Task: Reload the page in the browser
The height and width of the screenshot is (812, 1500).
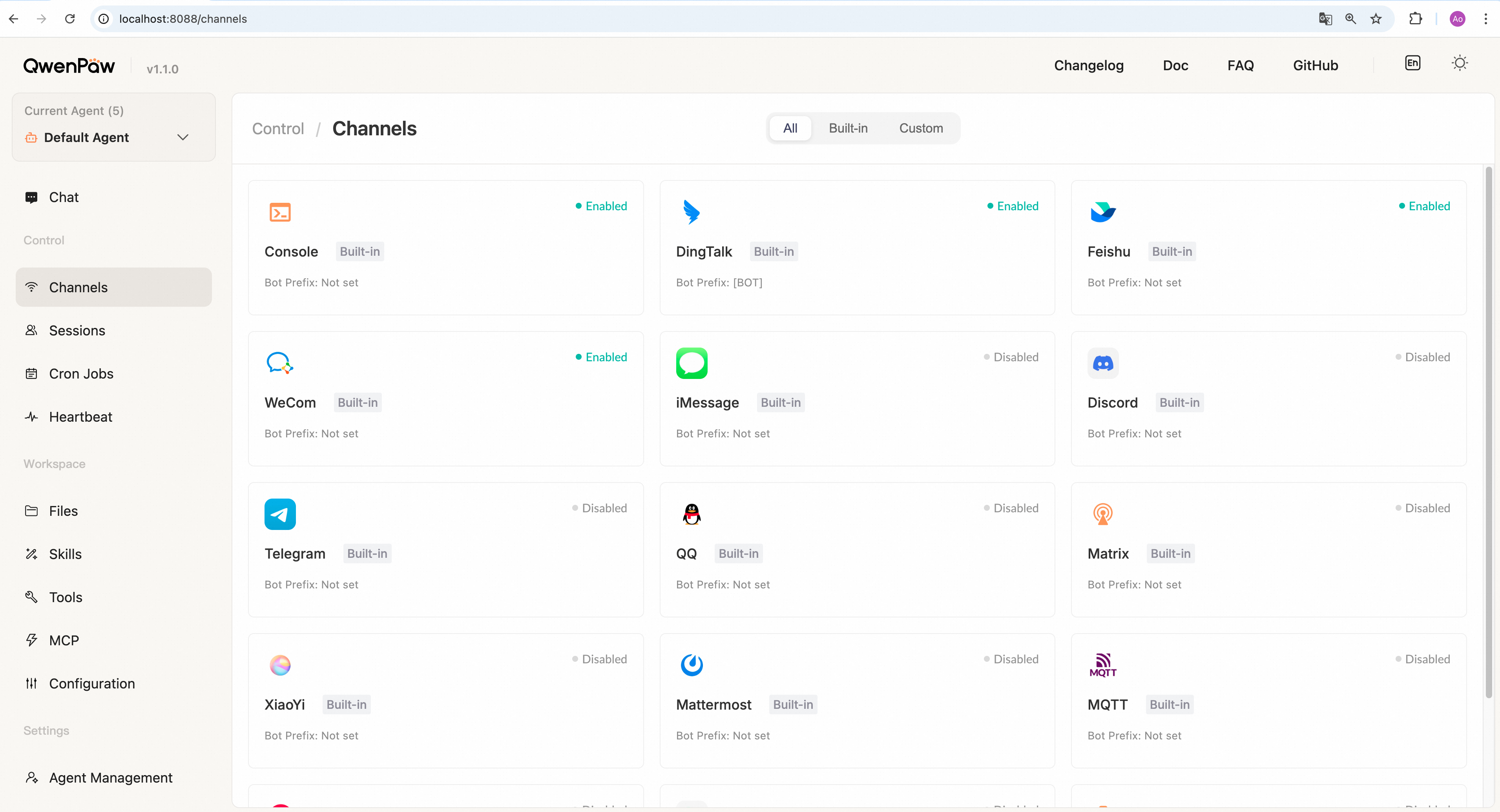Action: (70, 18)
